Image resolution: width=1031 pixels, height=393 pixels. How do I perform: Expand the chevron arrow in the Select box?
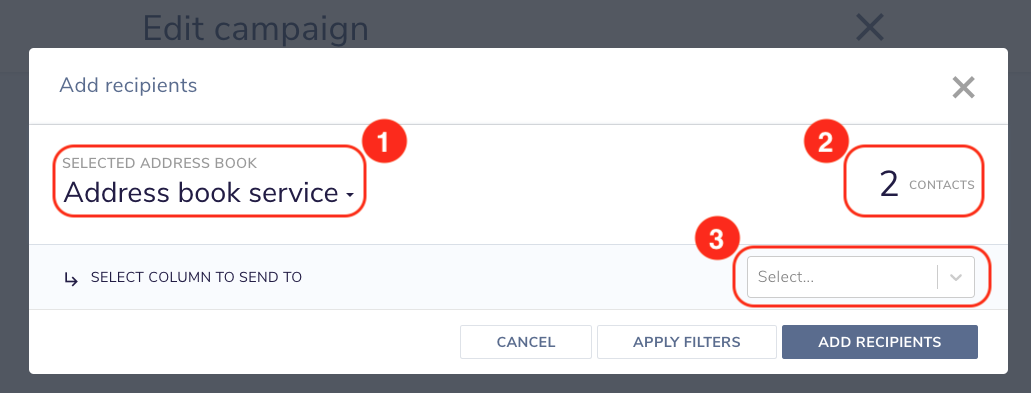pyautogui.click(x=956, y=277)
